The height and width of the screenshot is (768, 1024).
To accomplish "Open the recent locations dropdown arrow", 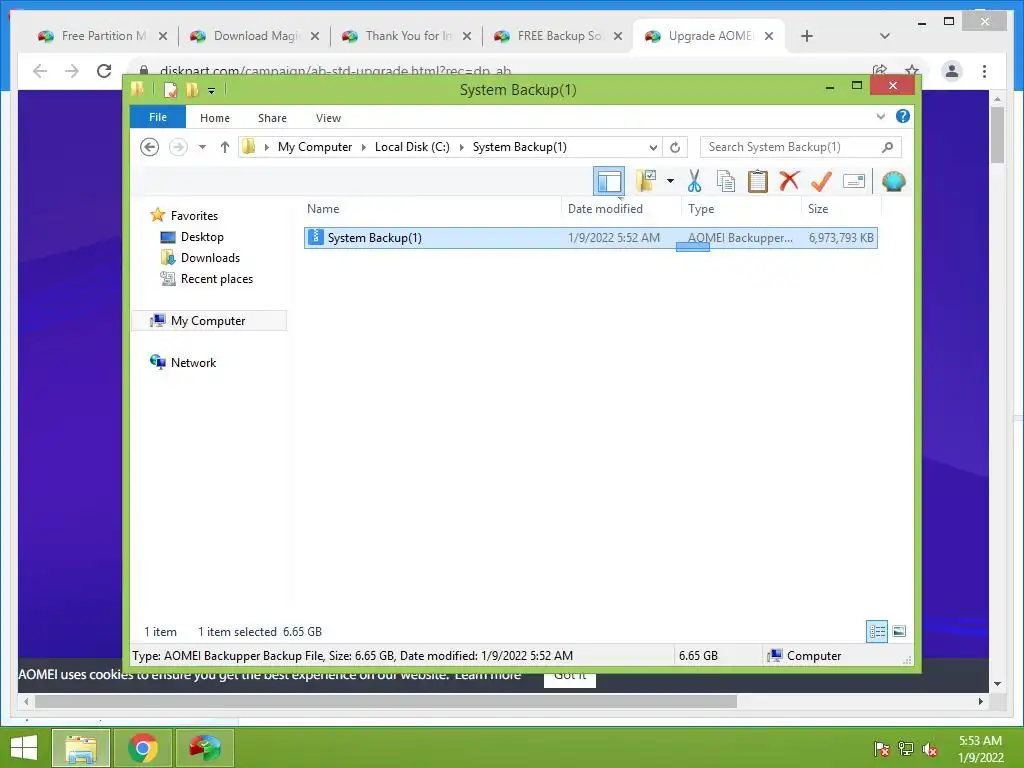I will [202, 147].
